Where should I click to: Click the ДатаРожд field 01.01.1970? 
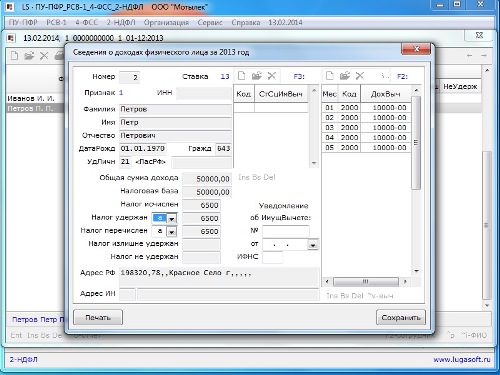click(x=143, y=148)
